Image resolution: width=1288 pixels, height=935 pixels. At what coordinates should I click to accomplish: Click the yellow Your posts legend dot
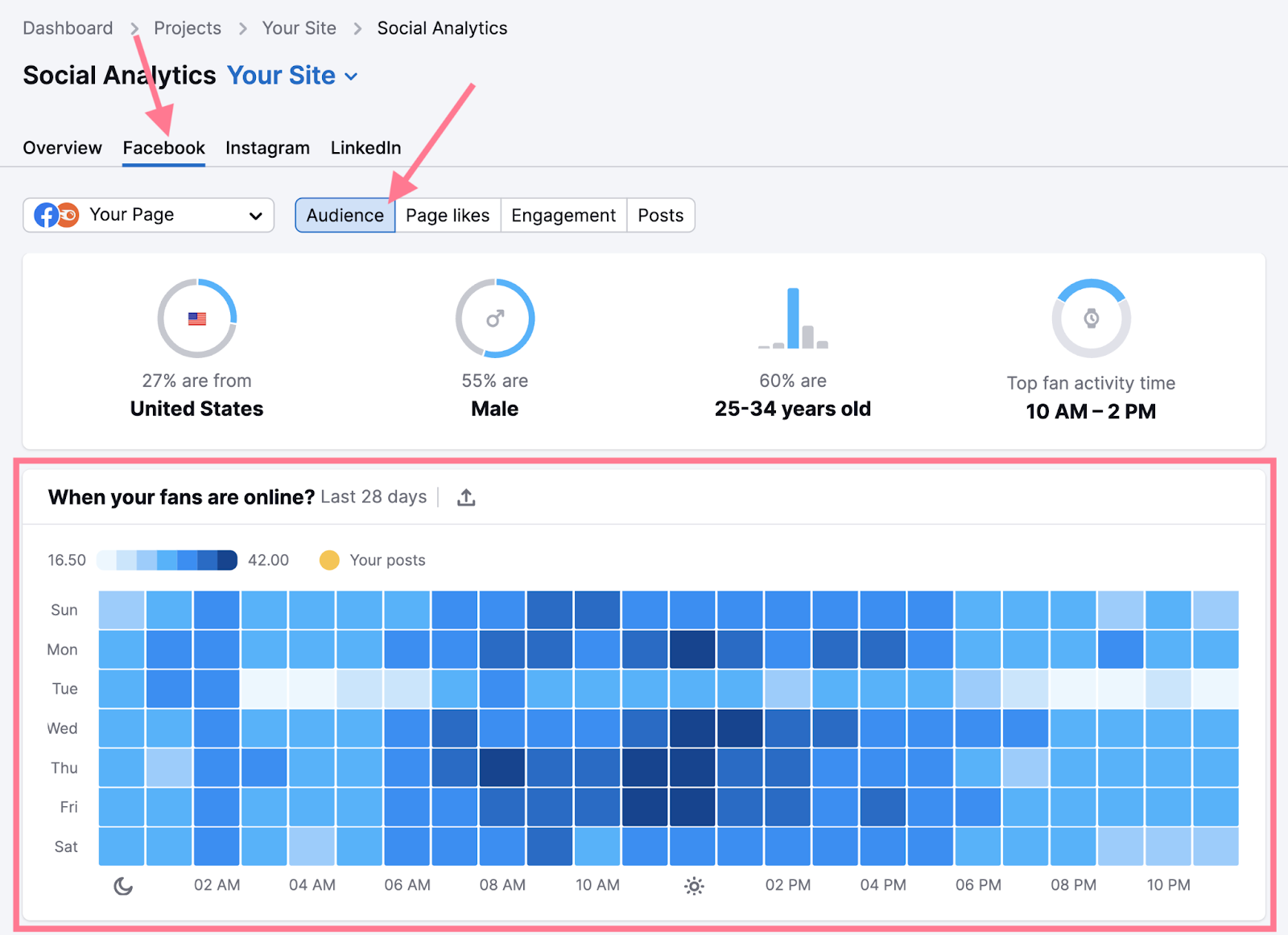[329, 560]
